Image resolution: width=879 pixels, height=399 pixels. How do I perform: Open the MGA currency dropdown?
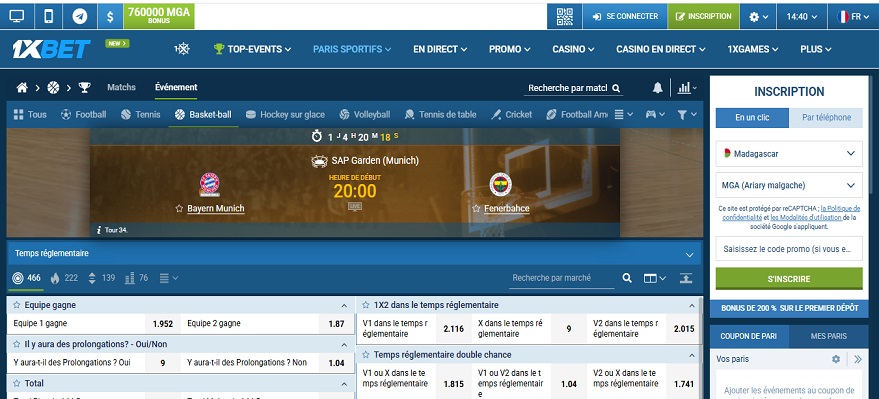789,185
